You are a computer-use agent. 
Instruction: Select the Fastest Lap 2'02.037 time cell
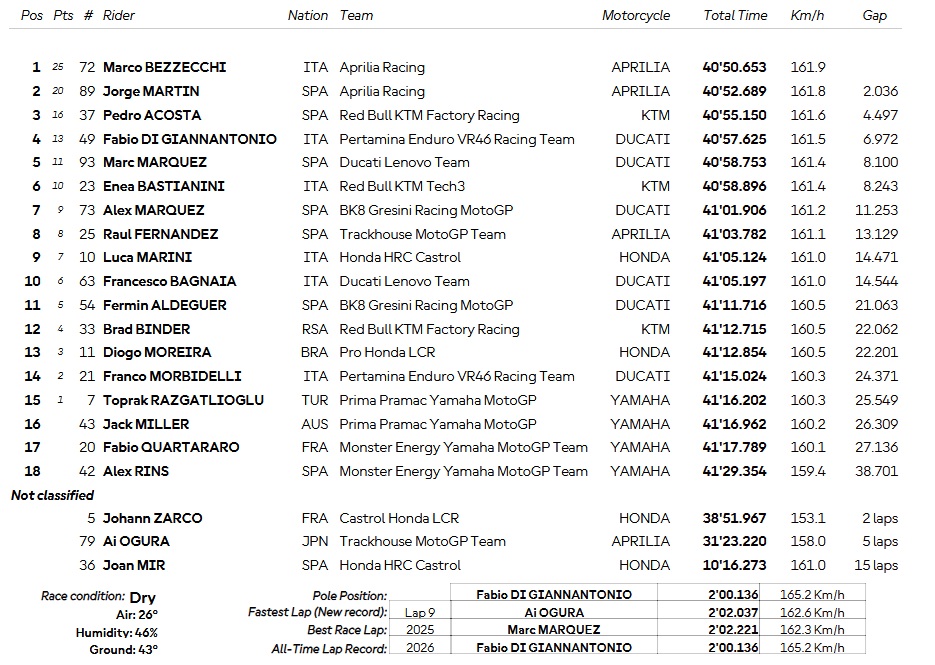click(733, 612)
